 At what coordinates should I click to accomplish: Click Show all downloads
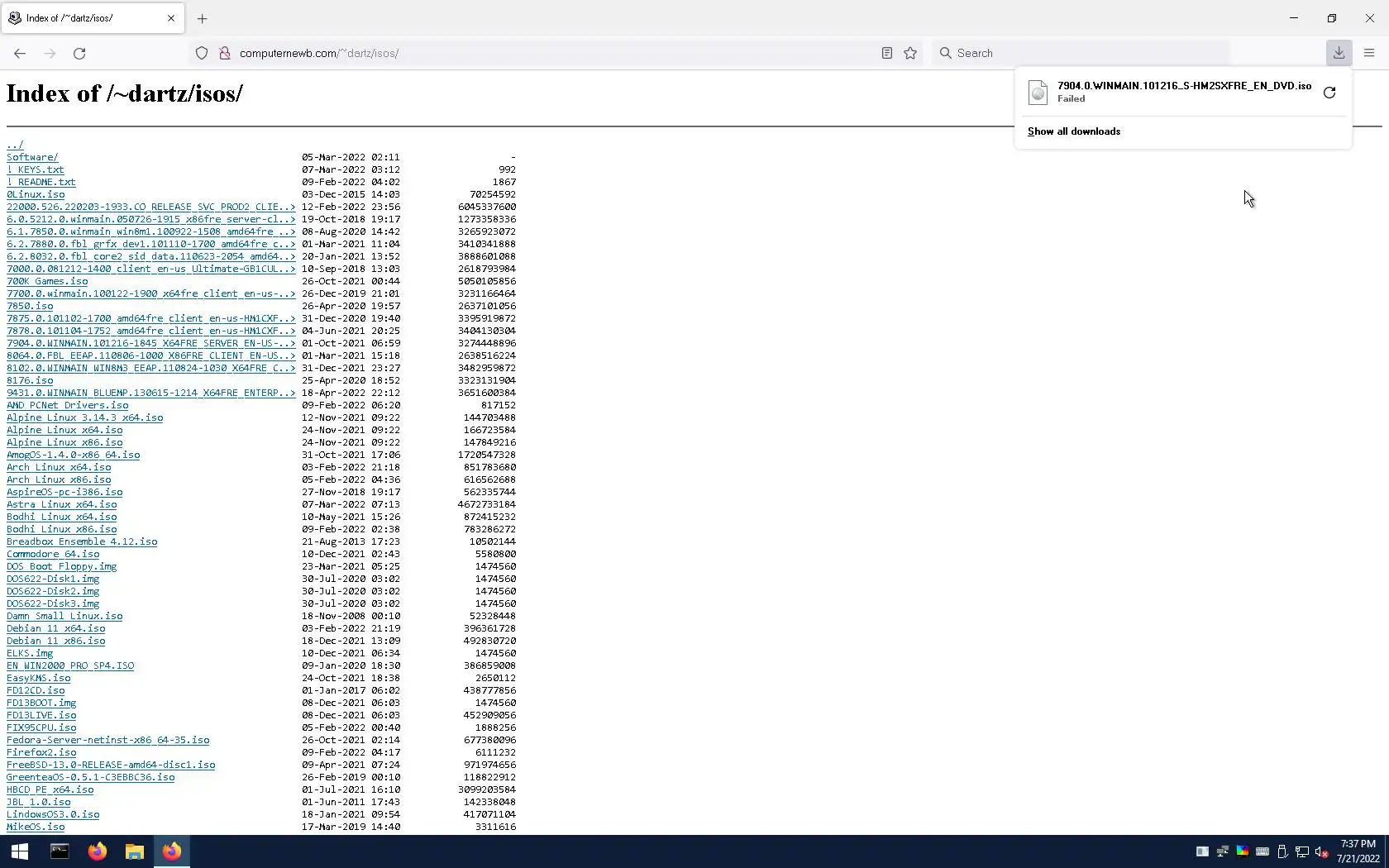[1074, 131]
